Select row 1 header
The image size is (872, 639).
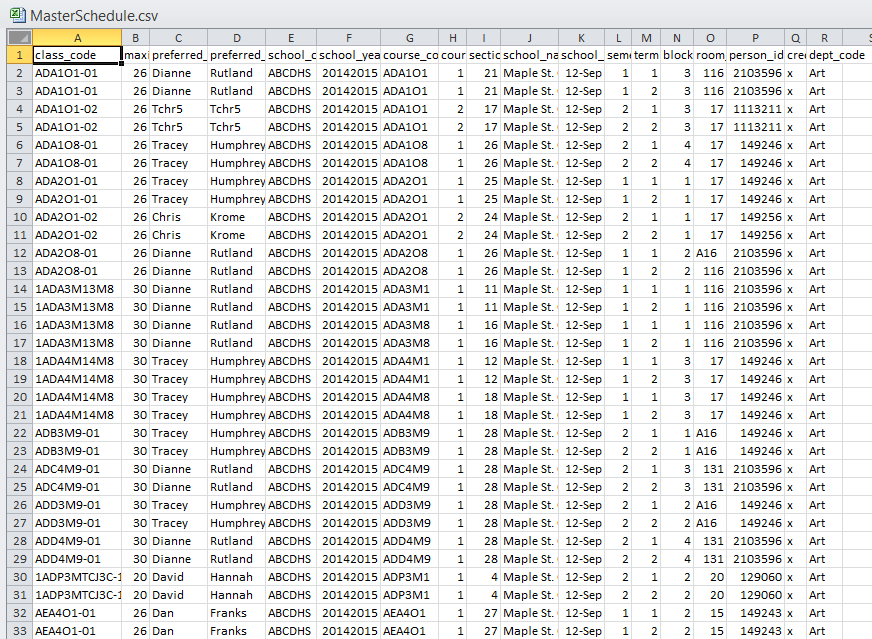pyautogui.click(x=15, y=55)
